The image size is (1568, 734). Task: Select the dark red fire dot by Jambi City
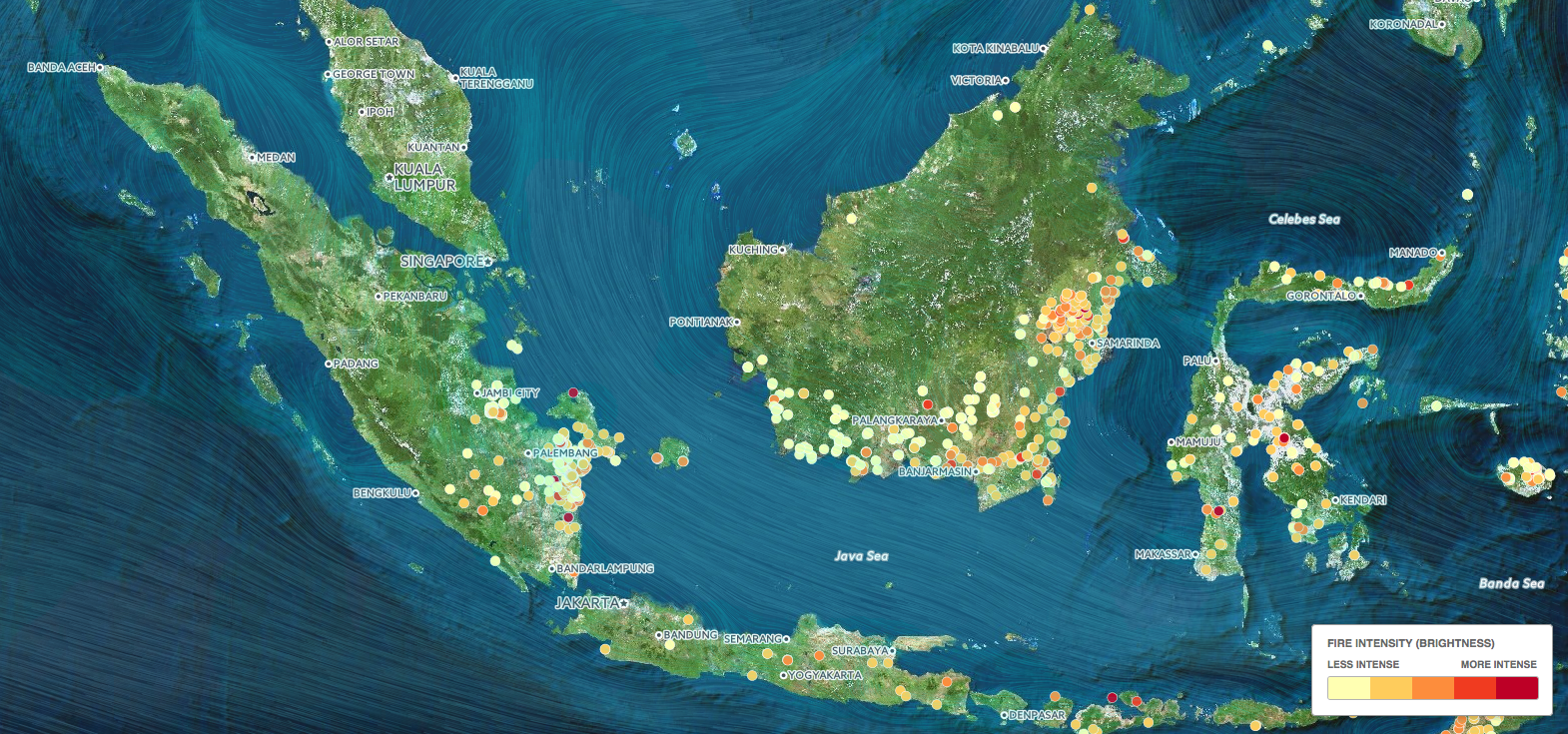tap(573, 393)
